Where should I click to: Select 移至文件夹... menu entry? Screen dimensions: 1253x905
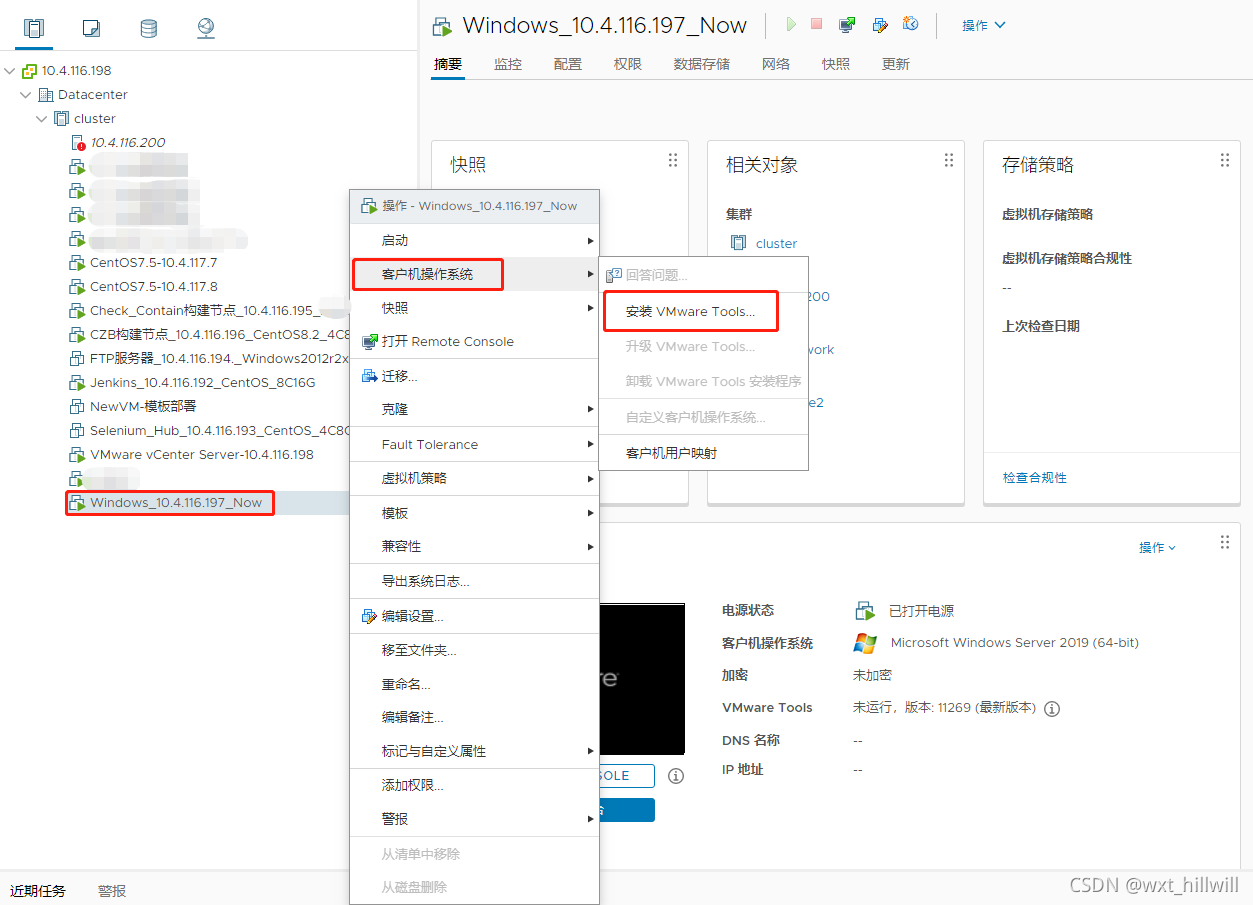pos(474,650)
